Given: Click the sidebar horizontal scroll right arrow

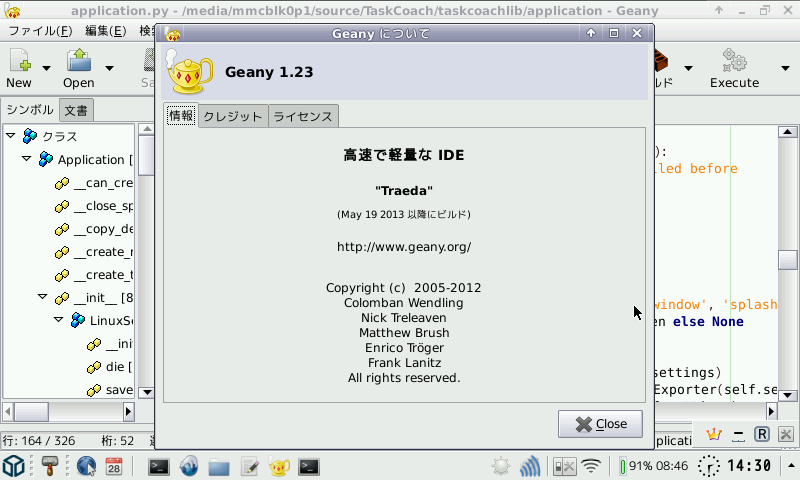Looking at the screenshot, I should (x=129, y=412).
